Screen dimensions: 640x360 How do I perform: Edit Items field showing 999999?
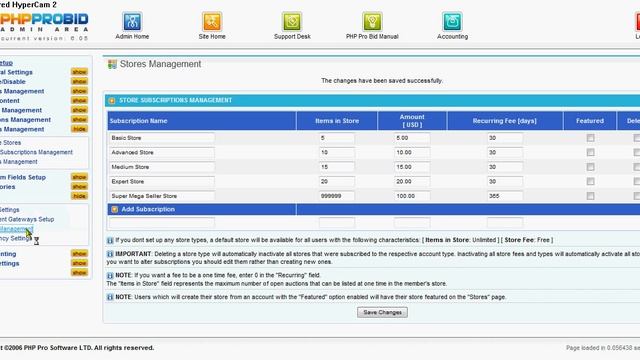(x=337, y=196)
